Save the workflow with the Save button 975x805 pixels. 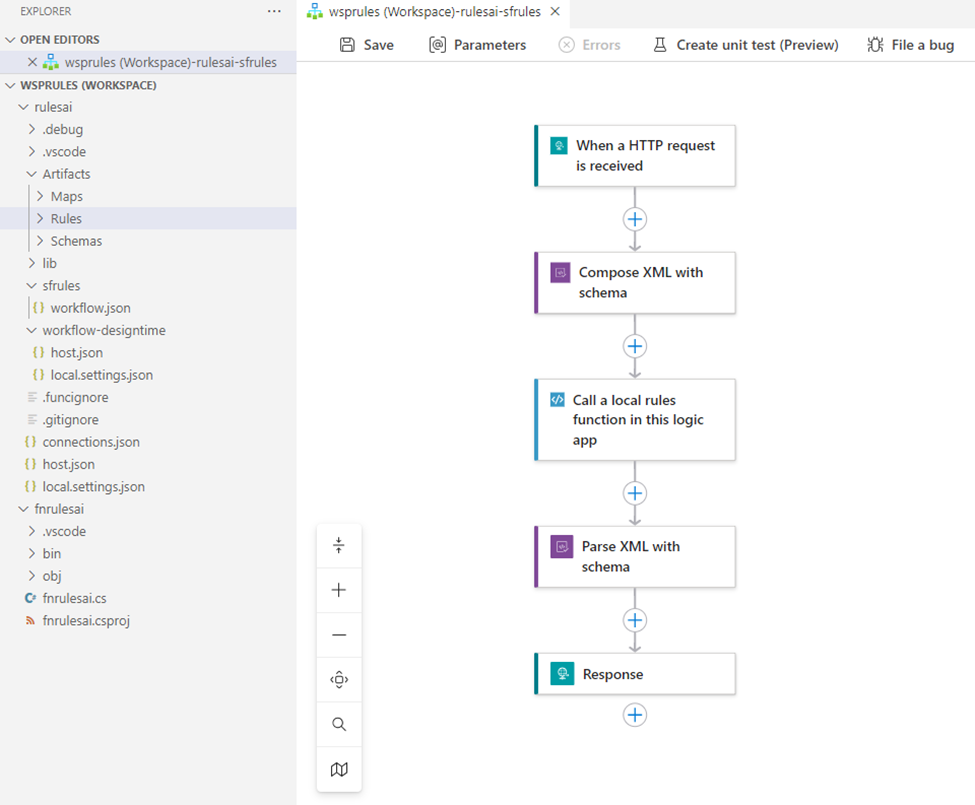coord(365,44)
